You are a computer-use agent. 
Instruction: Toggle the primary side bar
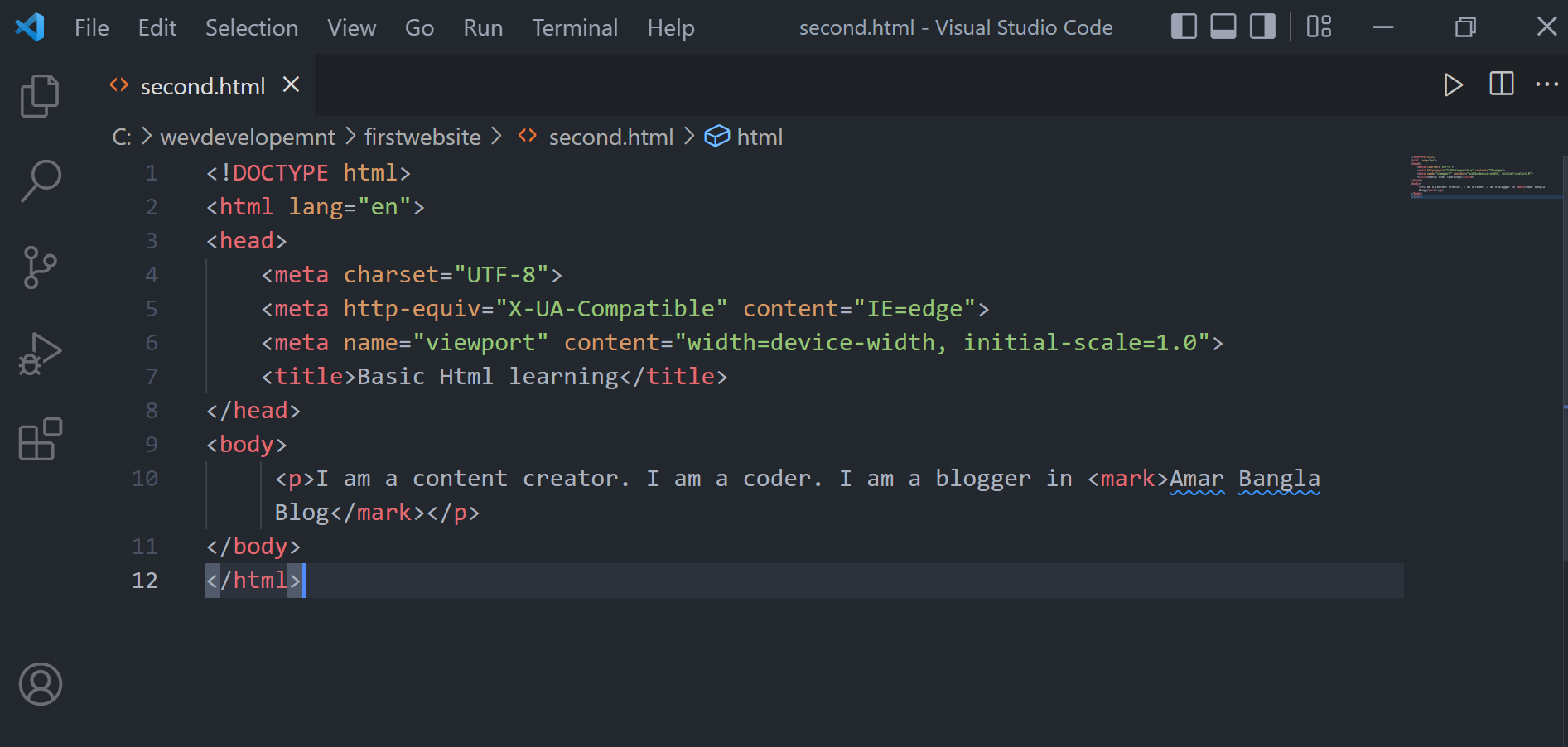coord(1184,27)
